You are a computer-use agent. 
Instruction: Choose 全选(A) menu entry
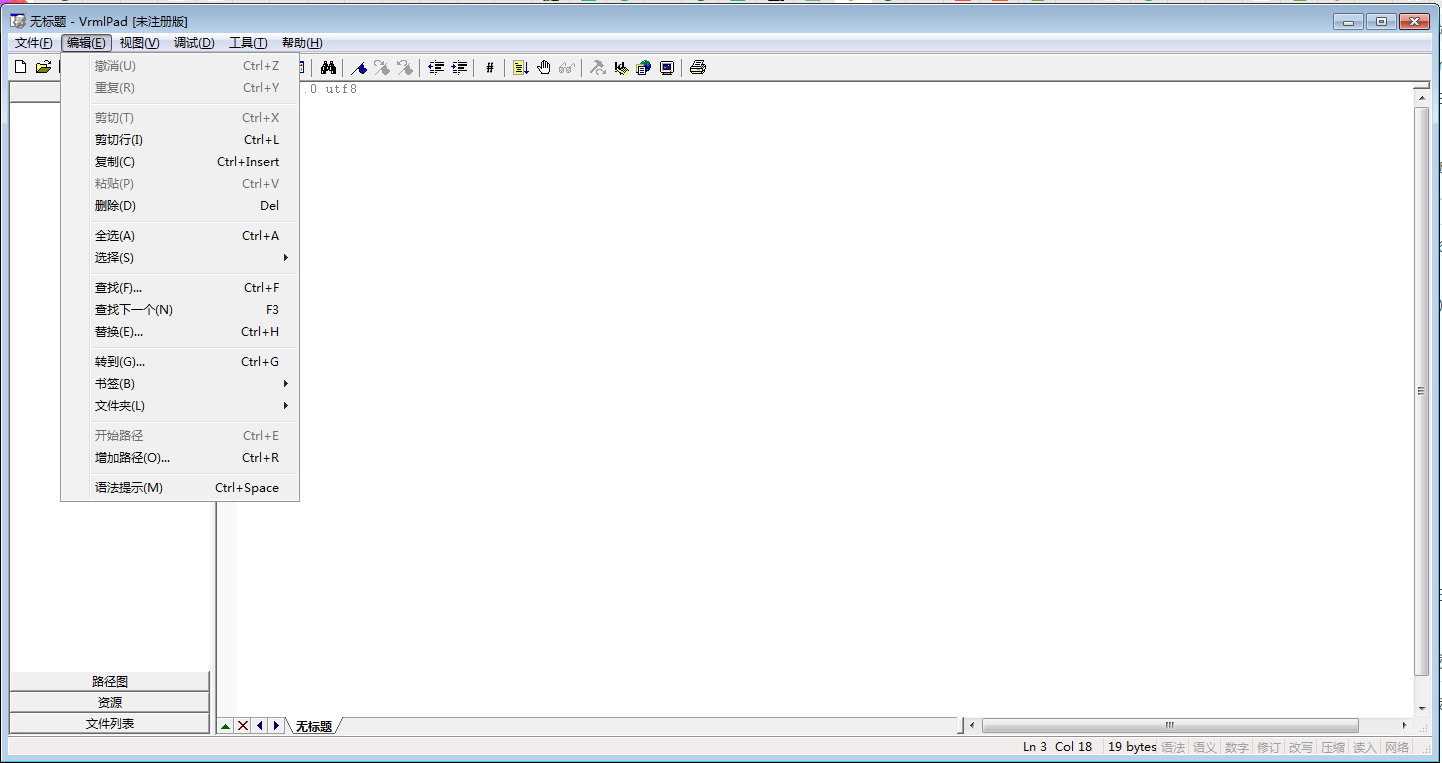coord(180,236)
